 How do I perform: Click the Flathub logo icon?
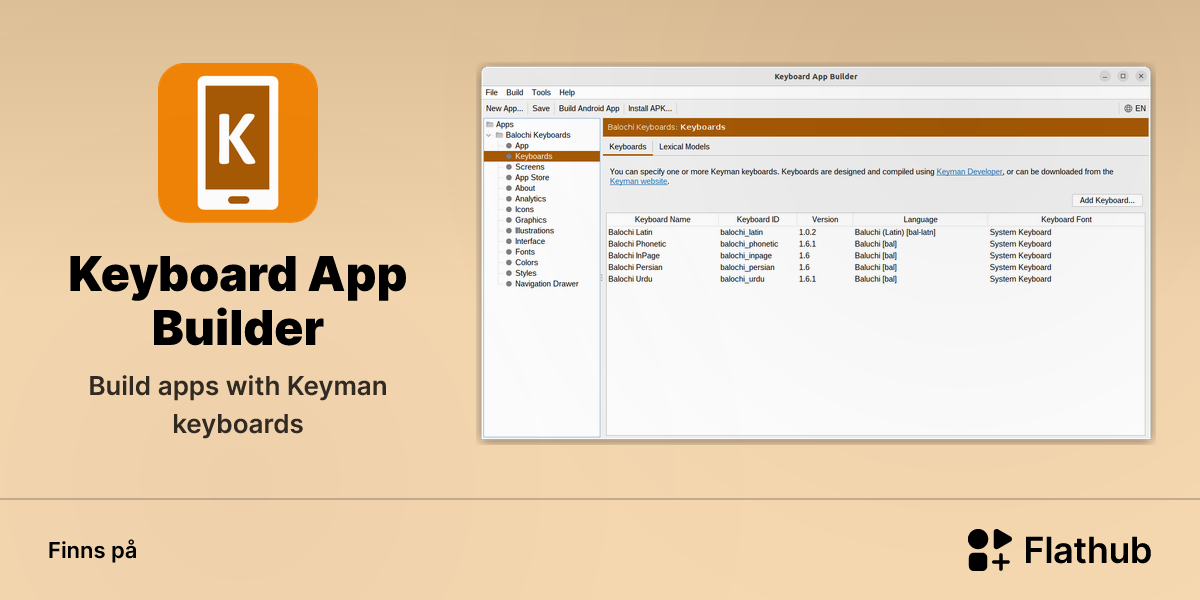[x=990, y=550]
